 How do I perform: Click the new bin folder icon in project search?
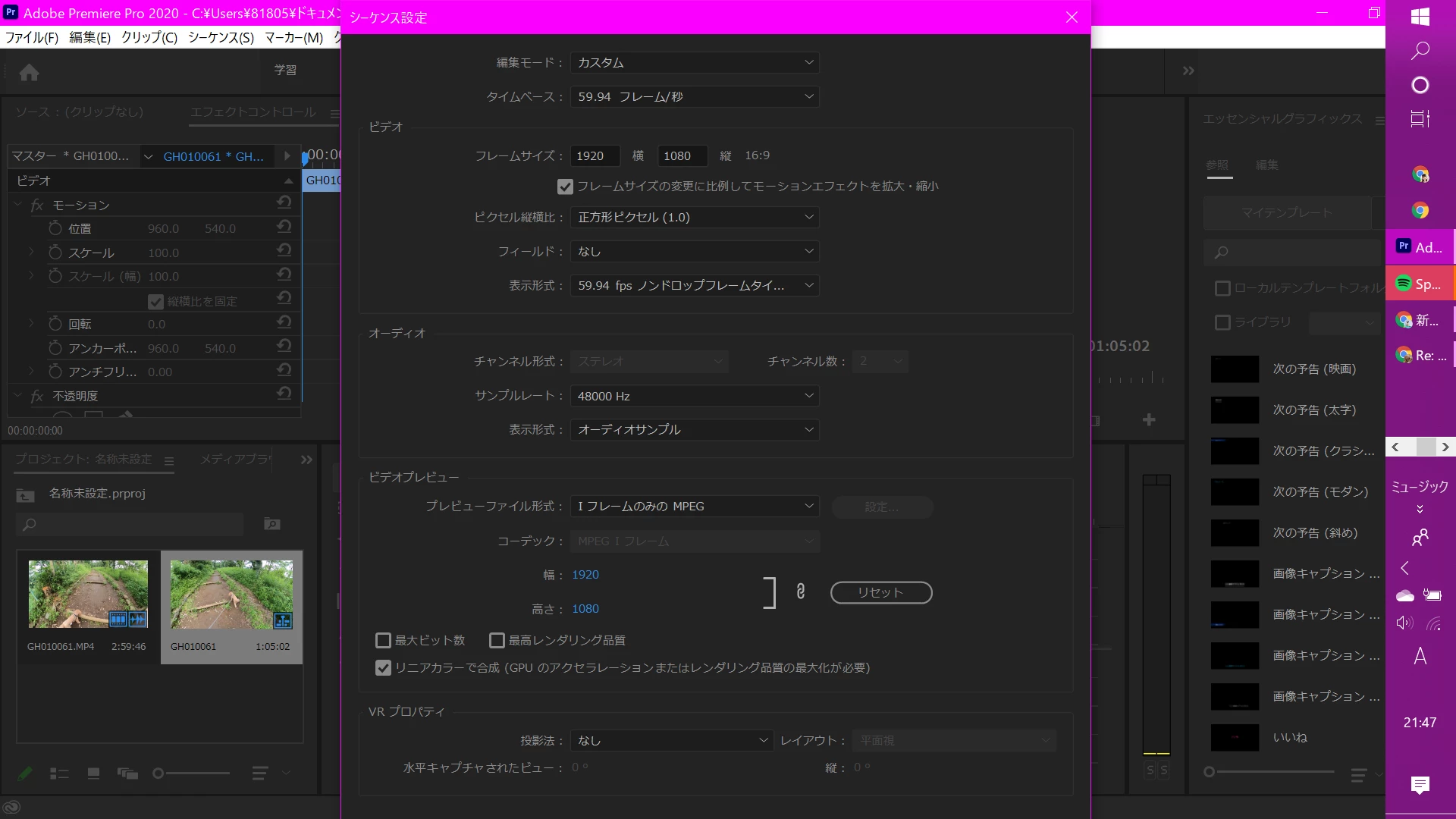(x=271, y=524)
